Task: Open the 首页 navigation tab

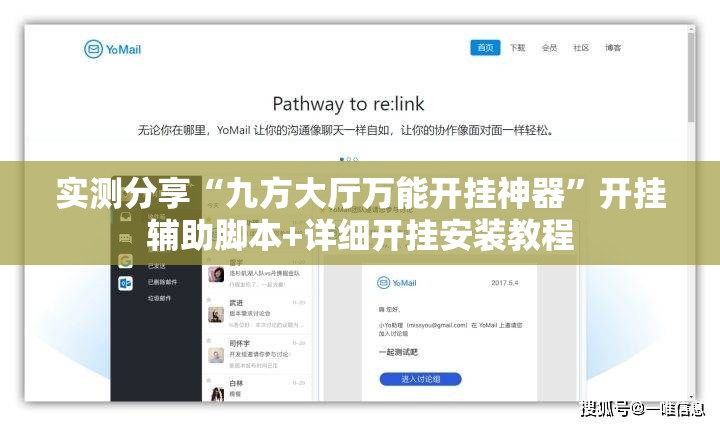Action: coord(485,48)
